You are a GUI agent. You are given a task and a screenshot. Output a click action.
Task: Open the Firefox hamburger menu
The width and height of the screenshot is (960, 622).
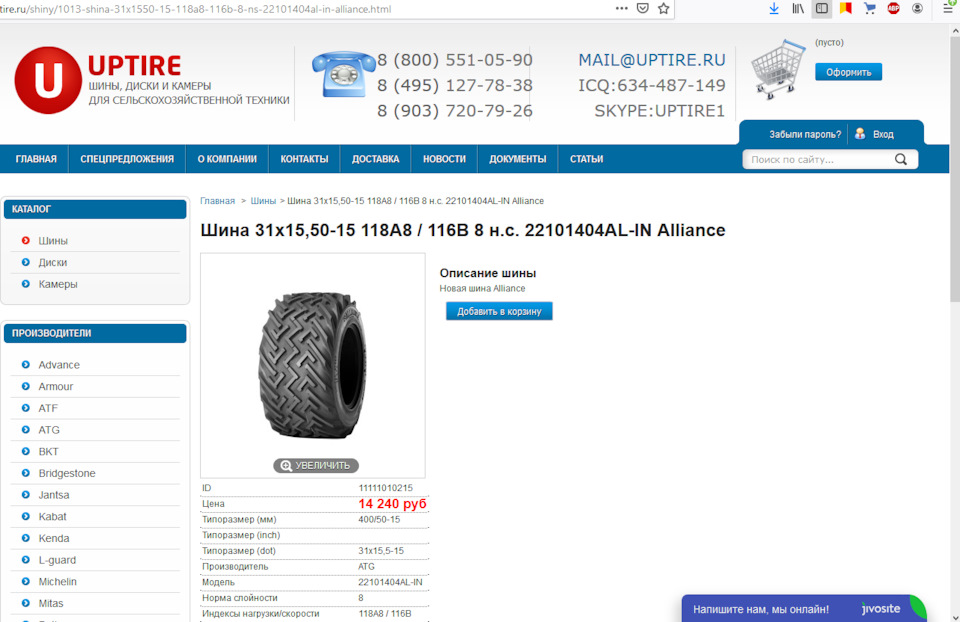pos(948,9)
